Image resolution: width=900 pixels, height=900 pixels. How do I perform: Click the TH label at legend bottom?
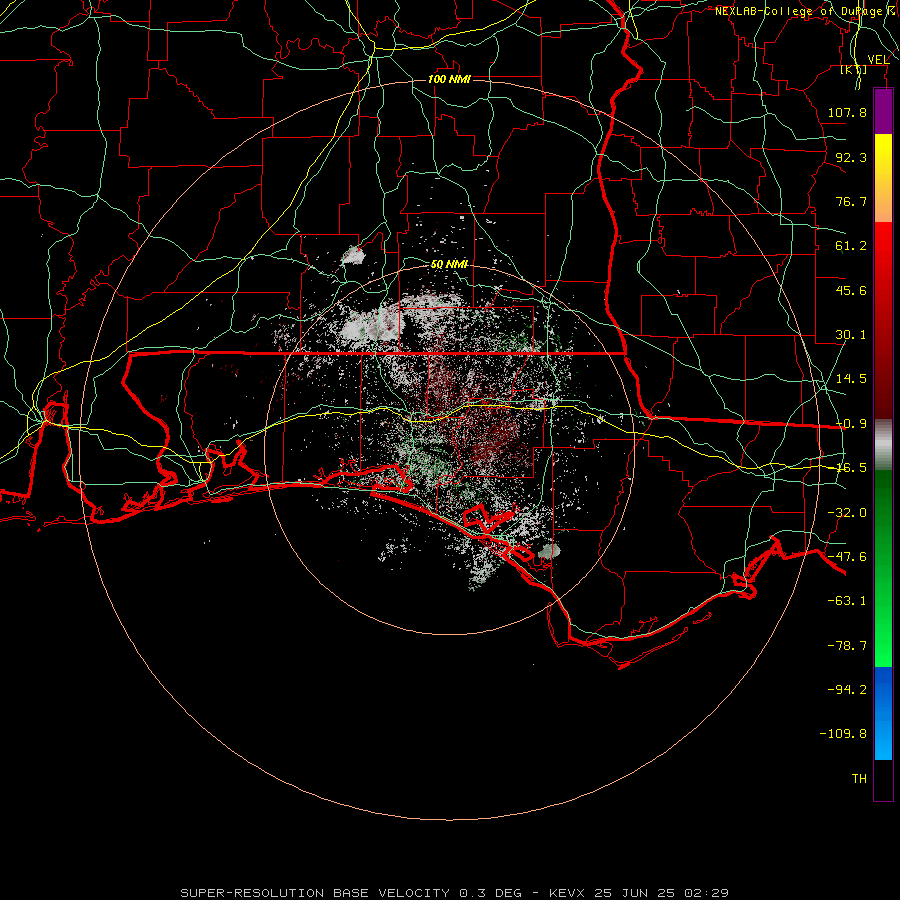coord(859,779)
